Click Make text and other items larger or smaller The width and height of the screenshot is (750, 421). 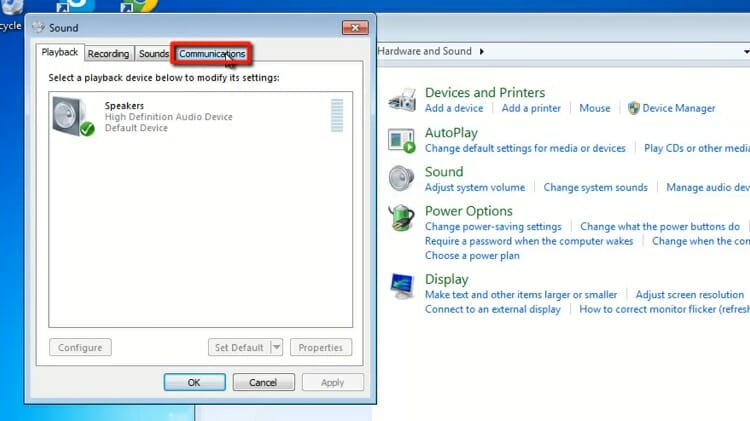pyautogui.click(x=521, y=295)
